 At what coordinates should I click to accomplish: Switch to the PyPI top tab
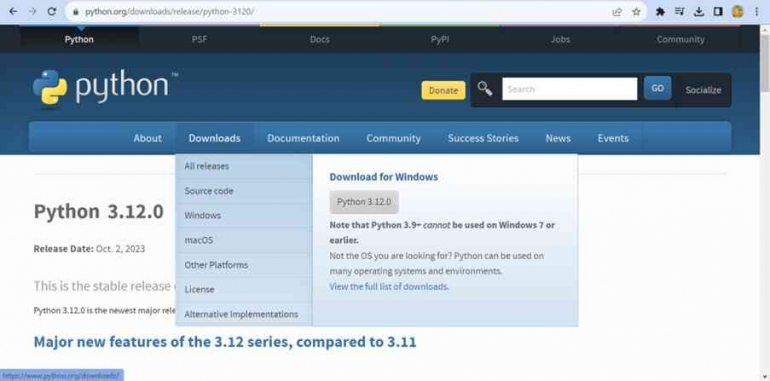pyautogui.click(x=440, y=39)
